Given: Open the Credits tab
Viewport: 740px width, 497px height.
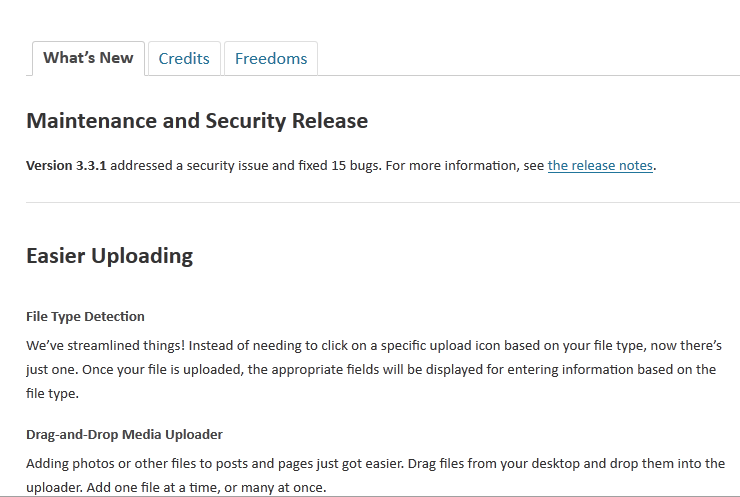Looking at the screenshot, I should (x=184, y=58).
